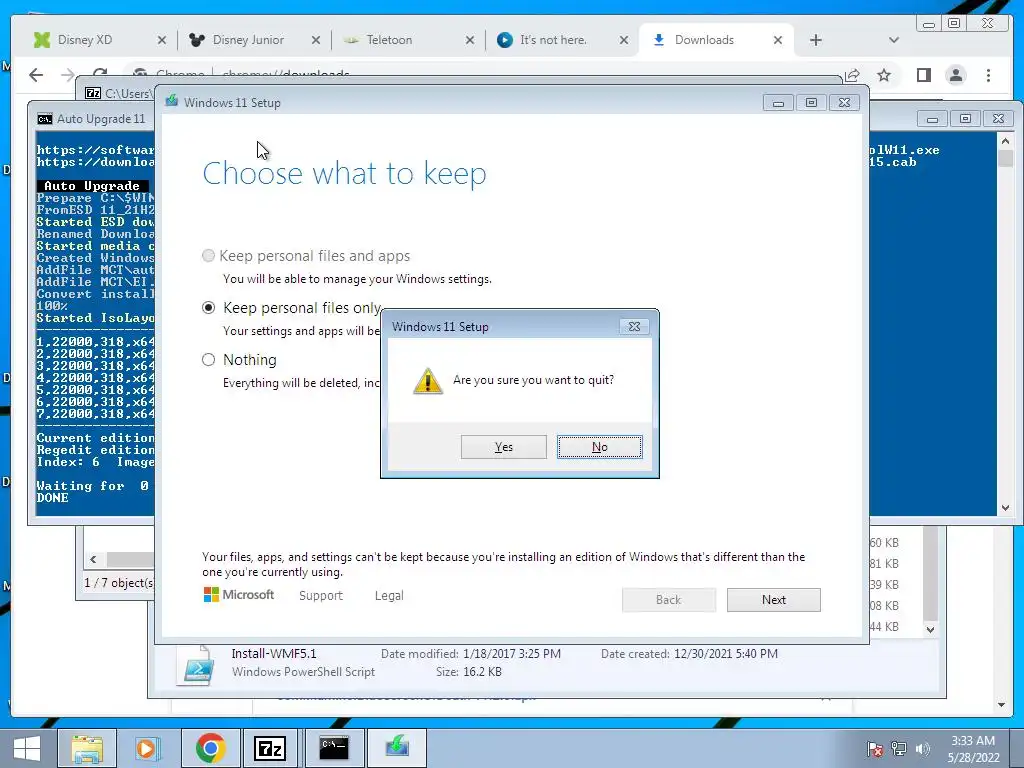Minimize the Auto Upgrade 11 console
This screenshot has width=1024, height=768.
click(933, 119)
